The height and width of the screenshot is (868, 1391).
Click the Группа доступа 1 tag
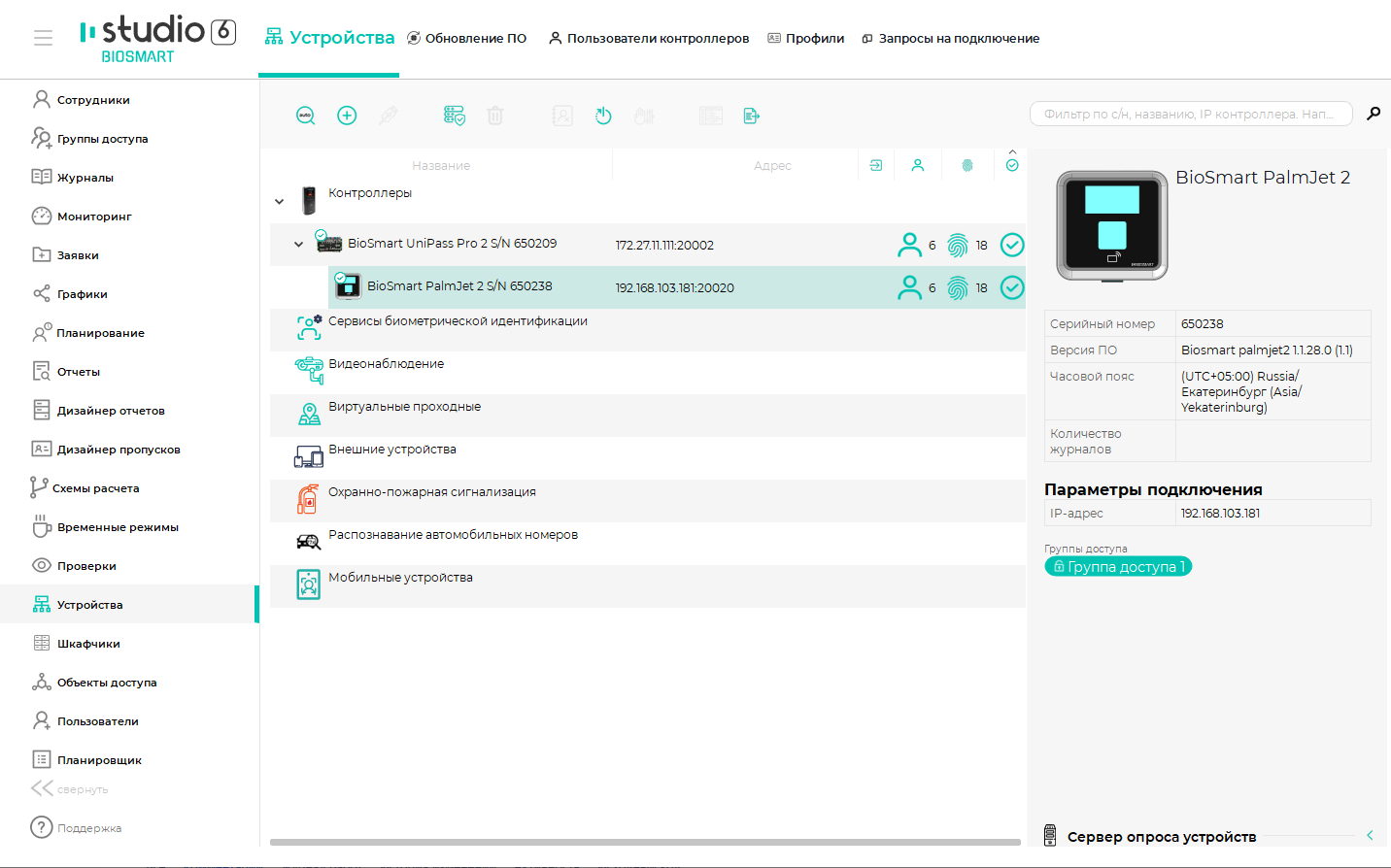1118,566
